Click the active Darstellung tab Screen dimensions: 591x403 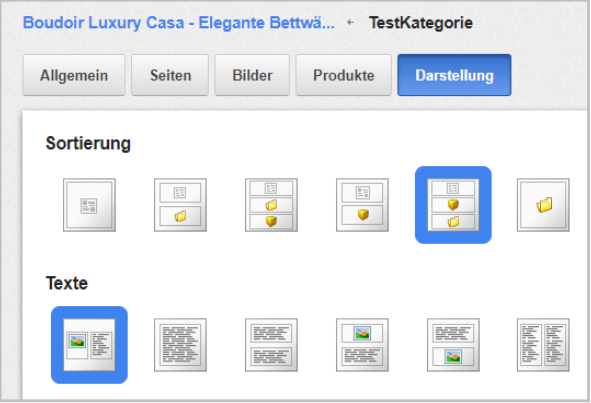click(x=454, y=75)
